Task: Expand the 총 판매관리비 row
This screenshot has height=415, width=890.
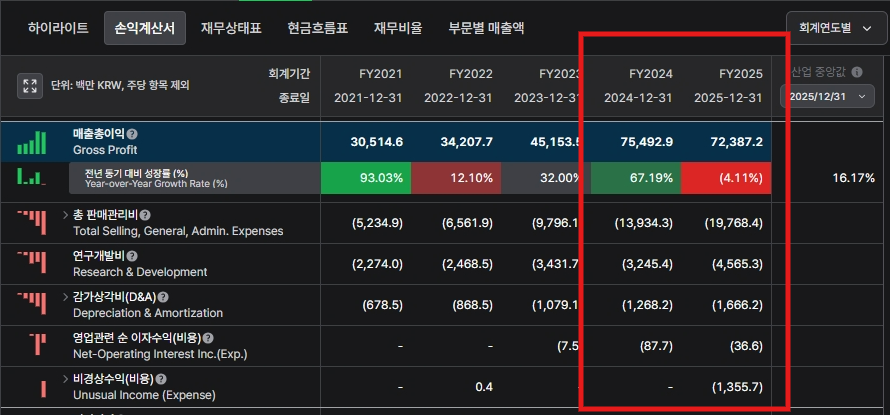Action: 65,215
